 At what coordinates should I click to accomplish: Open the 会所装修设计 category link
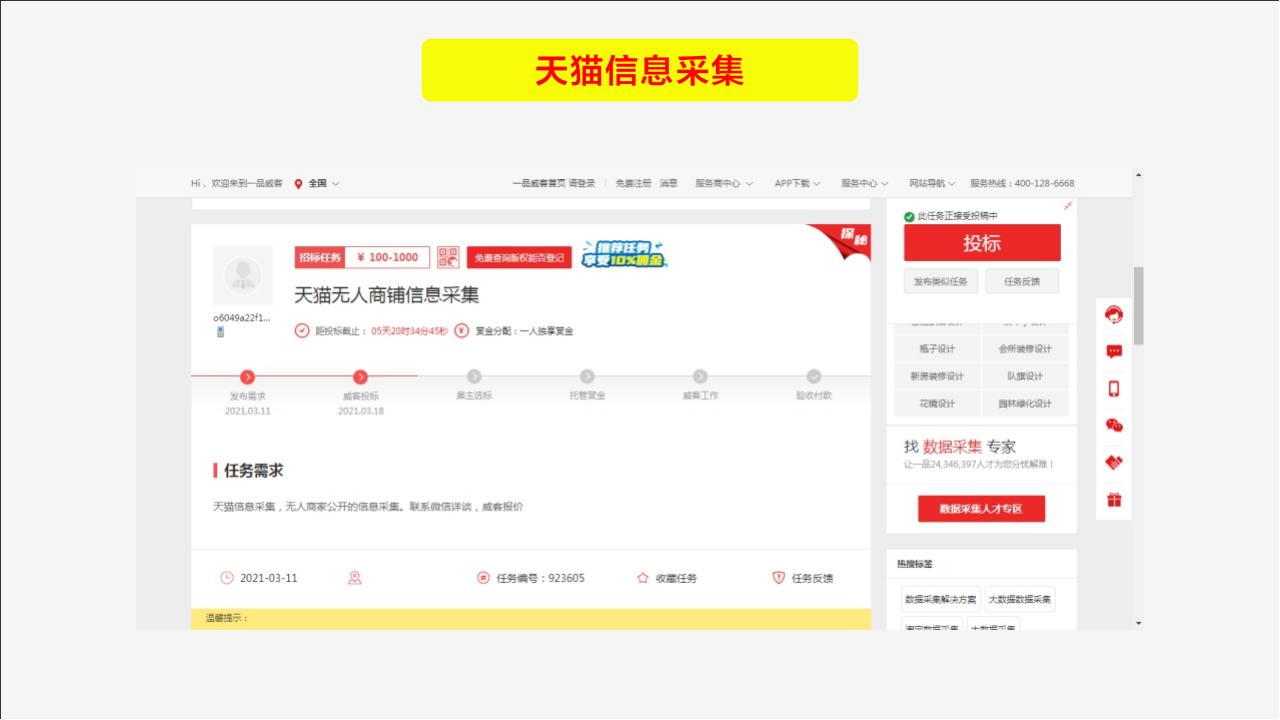(1025, 349)
